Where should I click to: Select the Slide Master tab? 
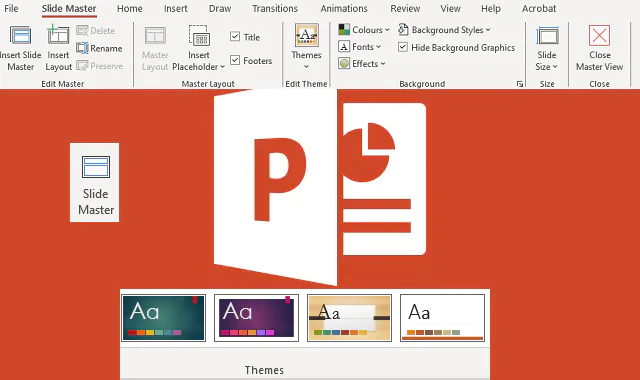point(69,9)
